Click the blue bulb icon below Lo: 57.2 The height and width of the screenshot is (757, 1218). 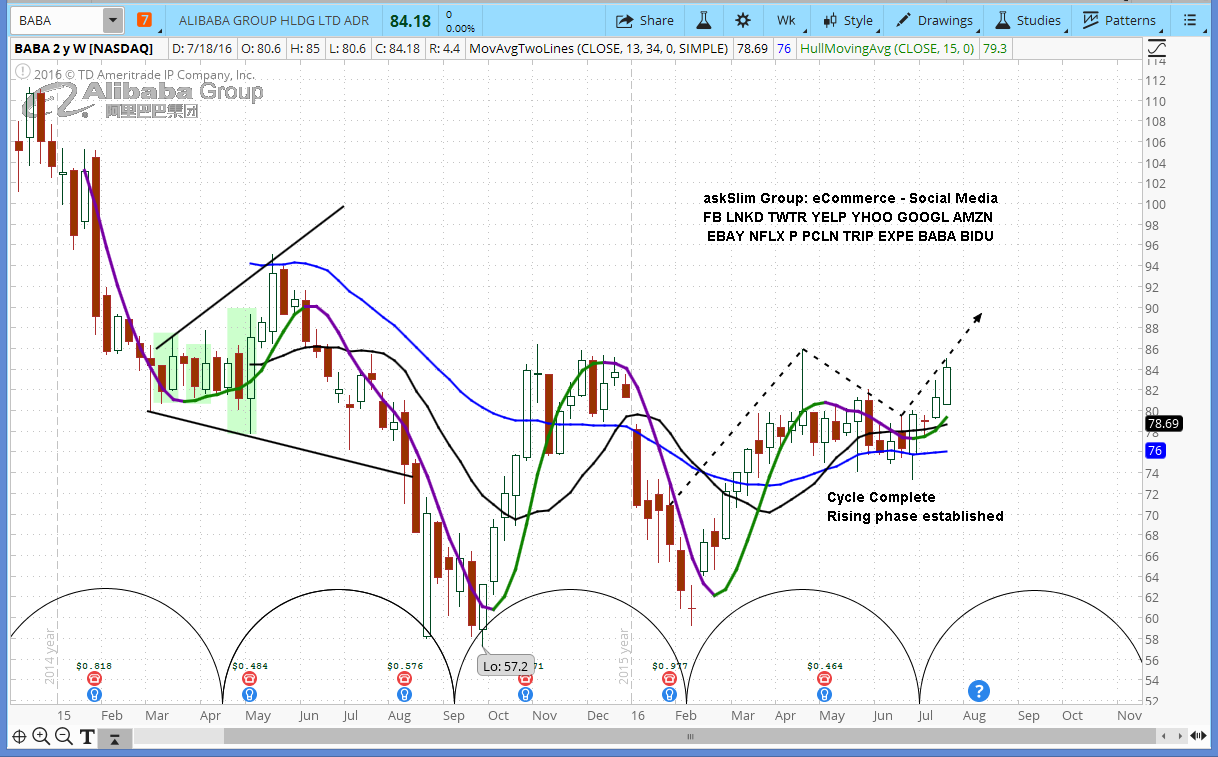(524, 693)
